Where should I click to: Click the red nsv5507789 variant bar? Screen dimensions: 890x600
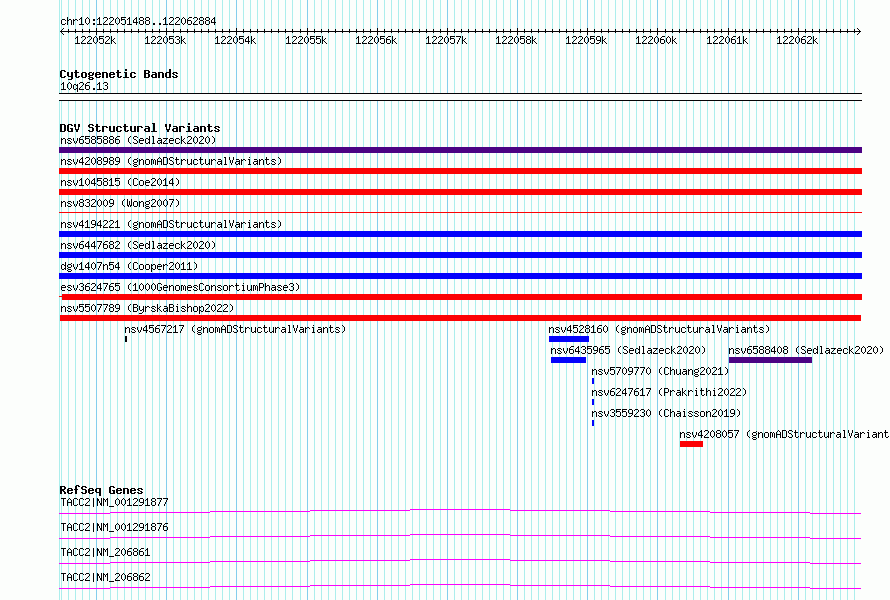point(460,318)
